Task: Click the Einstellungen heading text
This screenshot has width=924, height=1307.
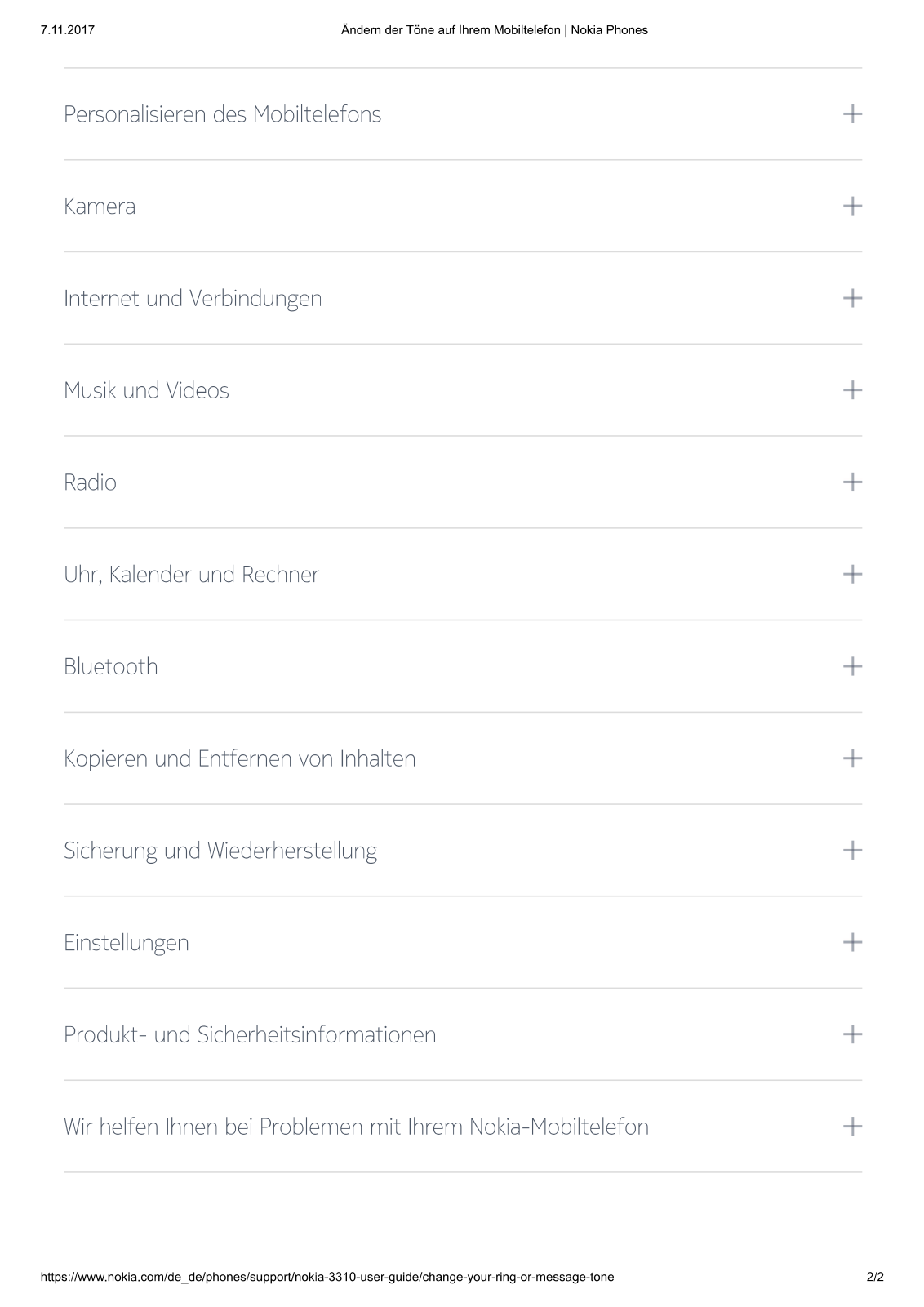Action: coord(127,944)
